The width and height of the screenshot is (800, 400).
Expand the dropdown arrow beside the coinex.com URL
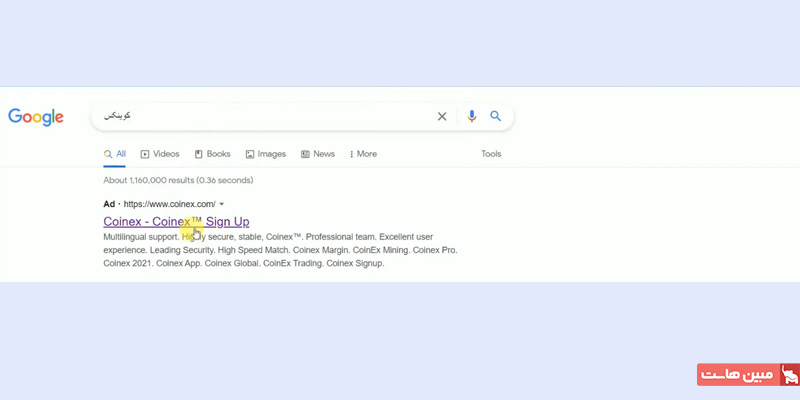(x=222, y=204)
